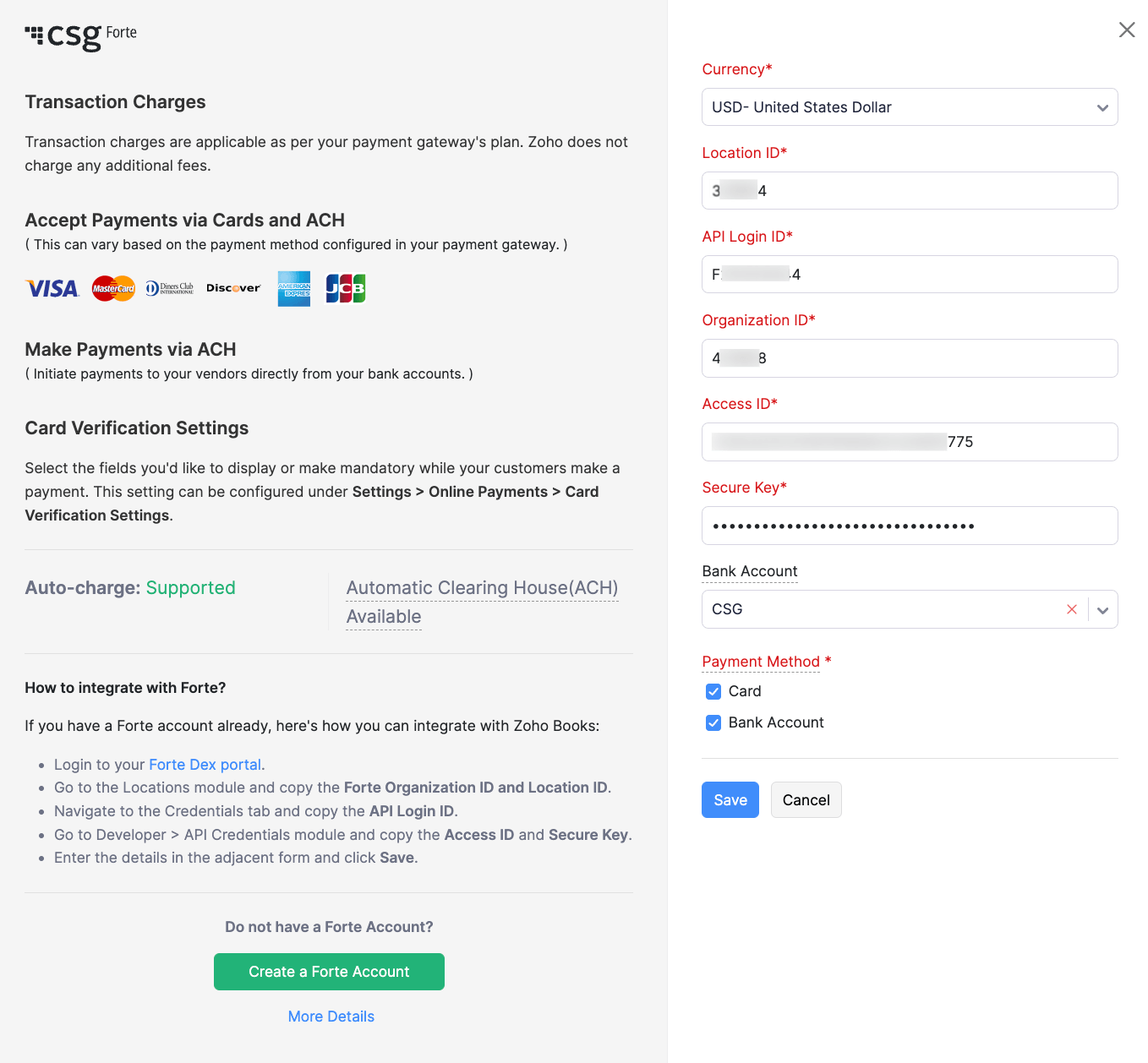The width and height of the screenshot is (1148, 1063).
Task: Click the MasterCard logo
Action: click(x=113, y=289)
